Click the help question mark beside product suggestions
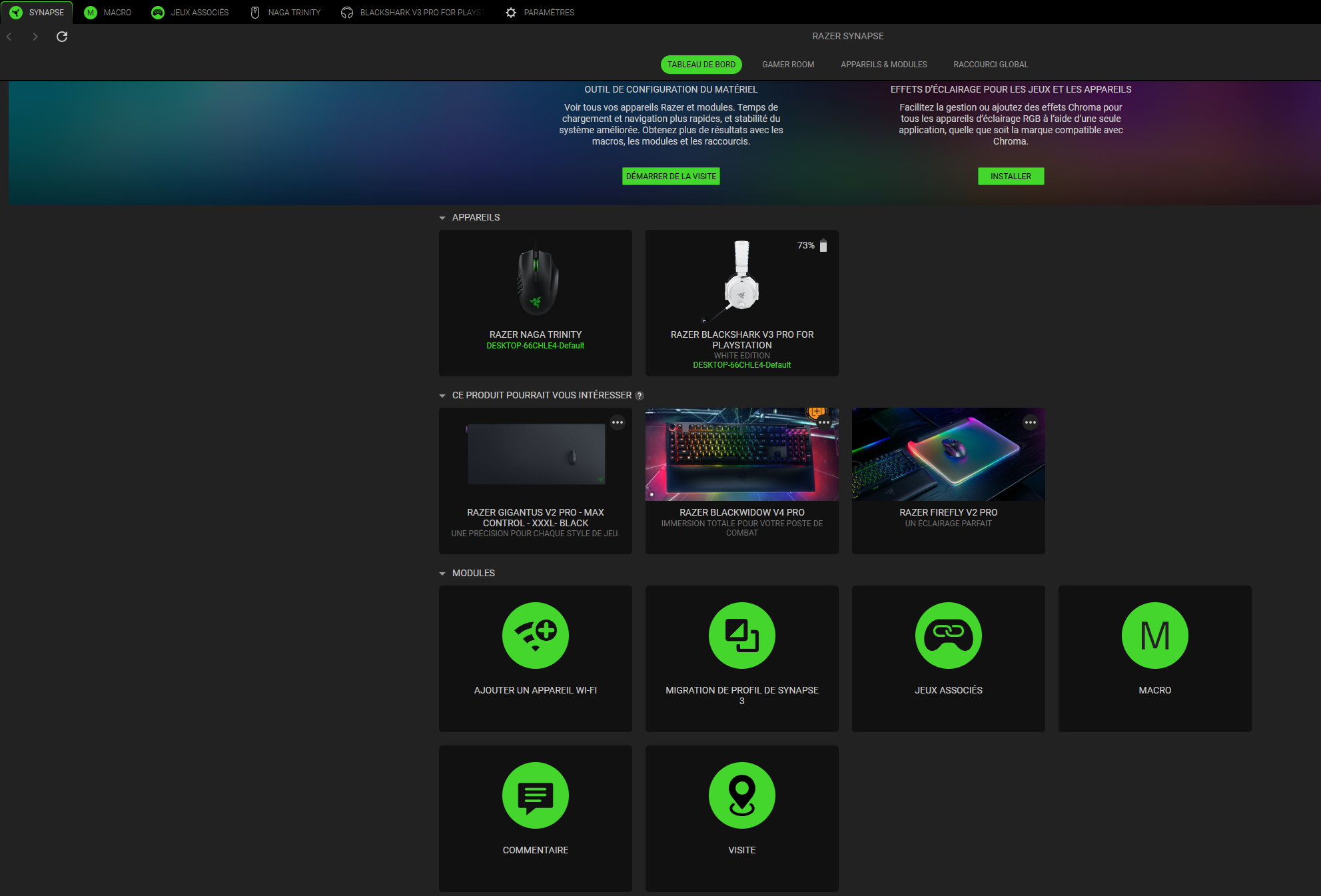Screen dimensions: 1321x896 click(640, 396)
